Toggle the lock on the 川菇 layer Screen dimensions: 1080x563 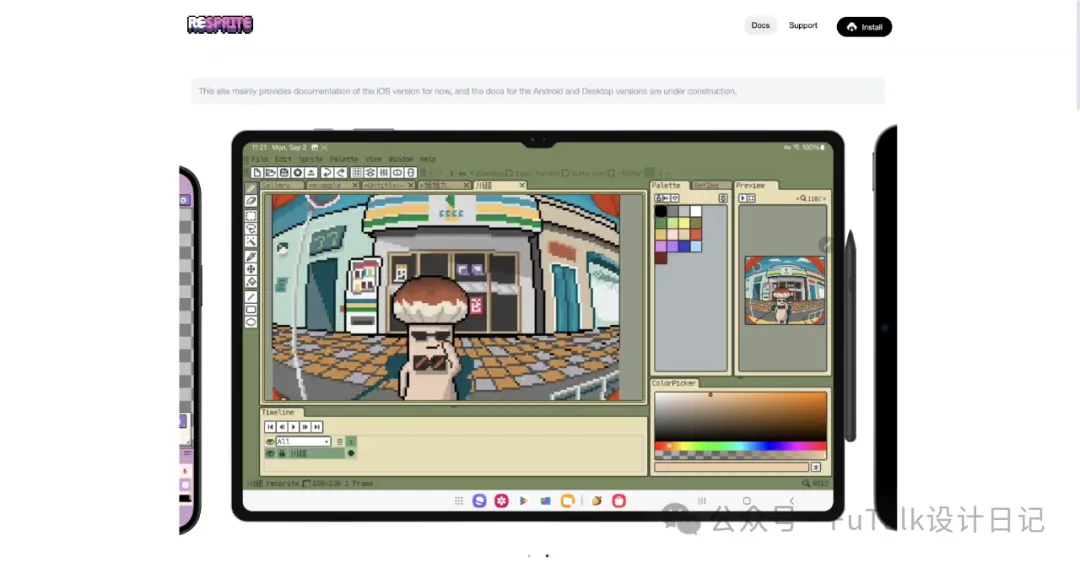tap(282, 453)
